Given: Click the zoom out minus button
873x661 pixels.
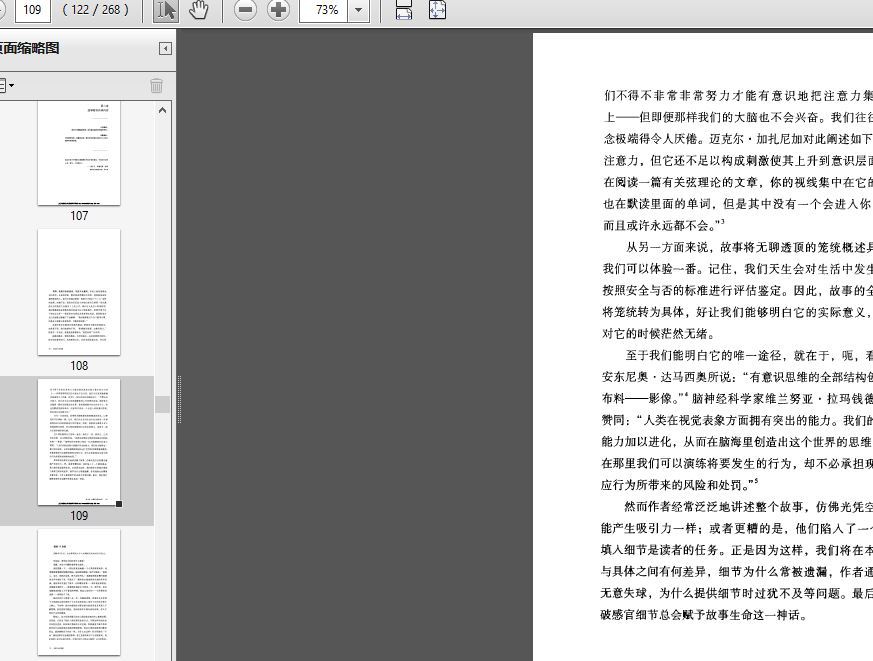Looking at the screenshot, I should (x=245, y=10).
